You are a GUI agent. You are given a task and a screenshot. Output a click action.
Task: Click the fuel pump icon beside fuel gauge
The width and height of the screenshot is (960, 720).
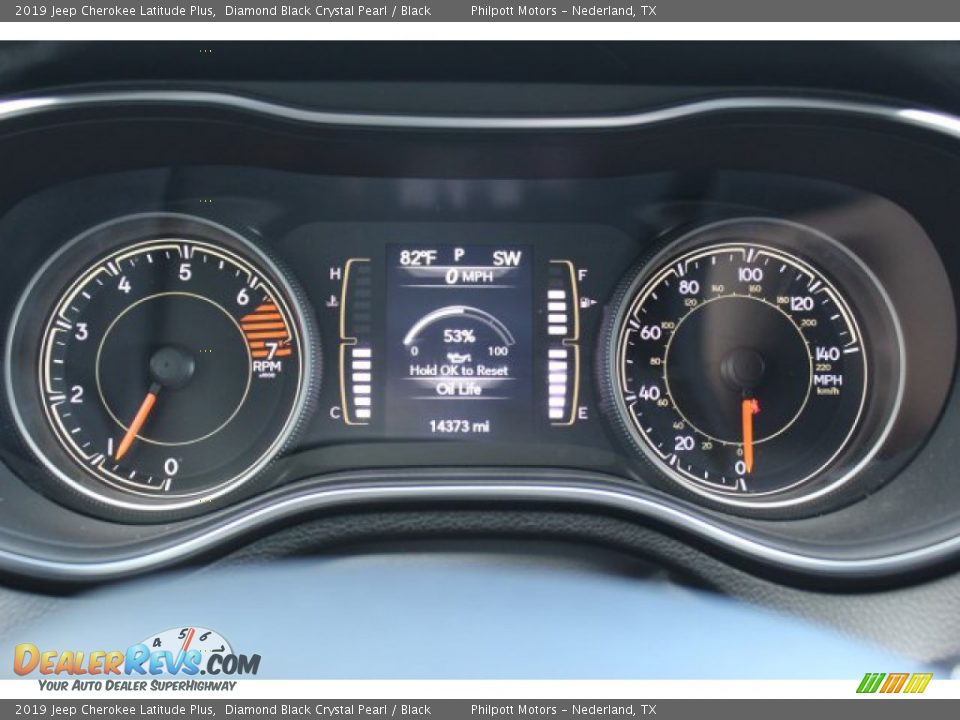click(x=588, y=302)
